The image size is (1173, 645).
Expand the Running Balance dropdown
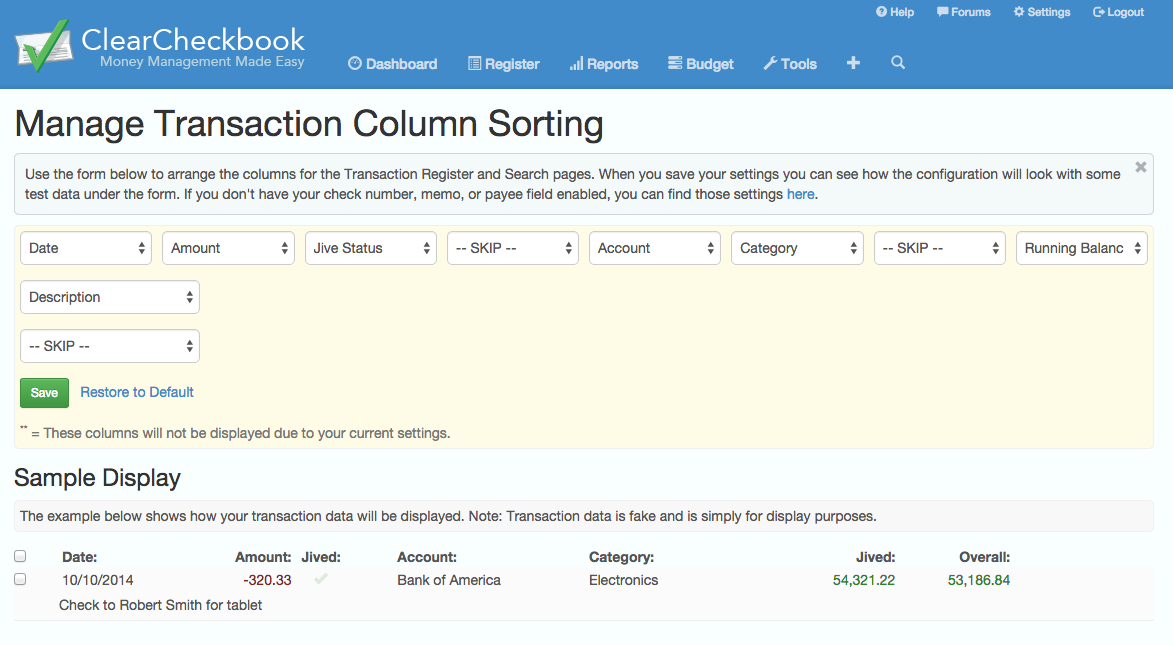coord(1082,248)
